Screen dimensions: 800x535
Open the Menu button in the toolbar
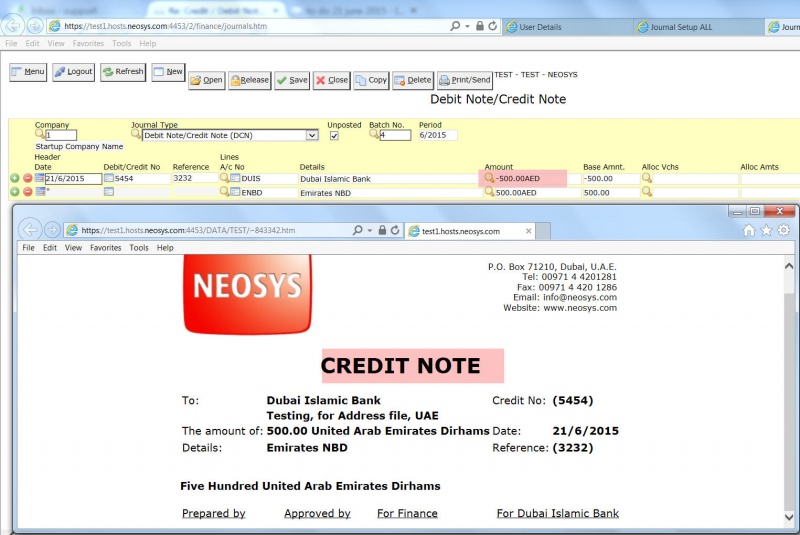coord(28,72)
